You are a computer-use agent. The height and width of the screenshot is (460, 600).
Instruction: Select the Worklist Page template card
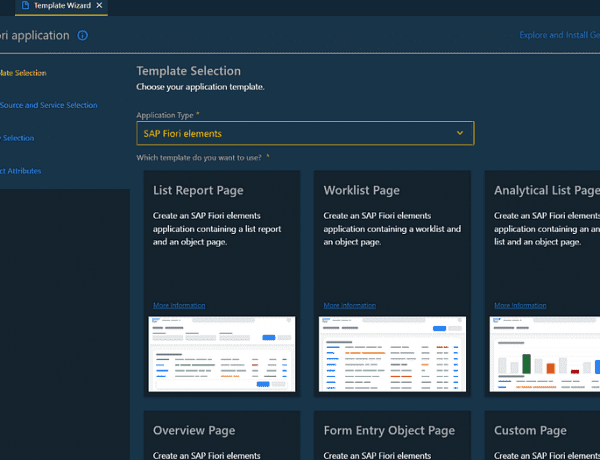[x=394, y=240]
